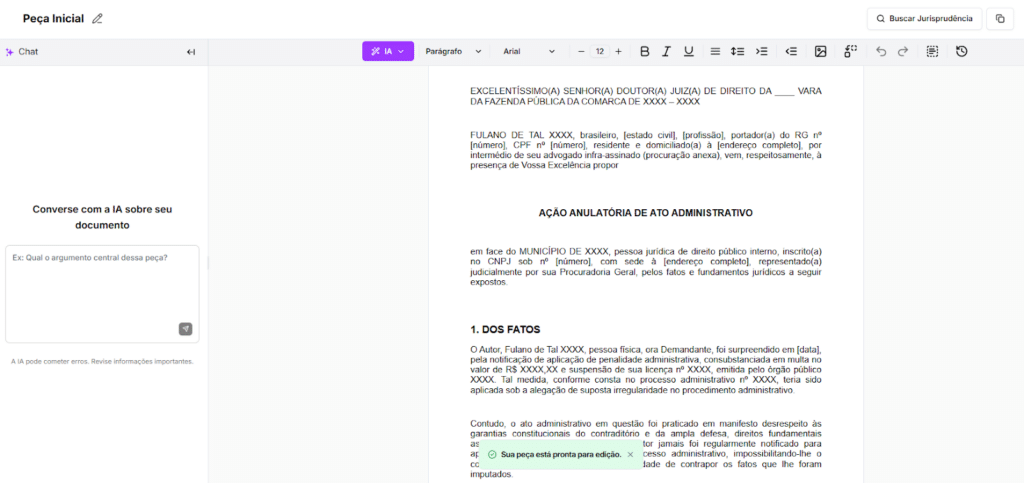The image size is (1024, 483).
Task: Toggle underline formatting
Action: tap(688, 51)
